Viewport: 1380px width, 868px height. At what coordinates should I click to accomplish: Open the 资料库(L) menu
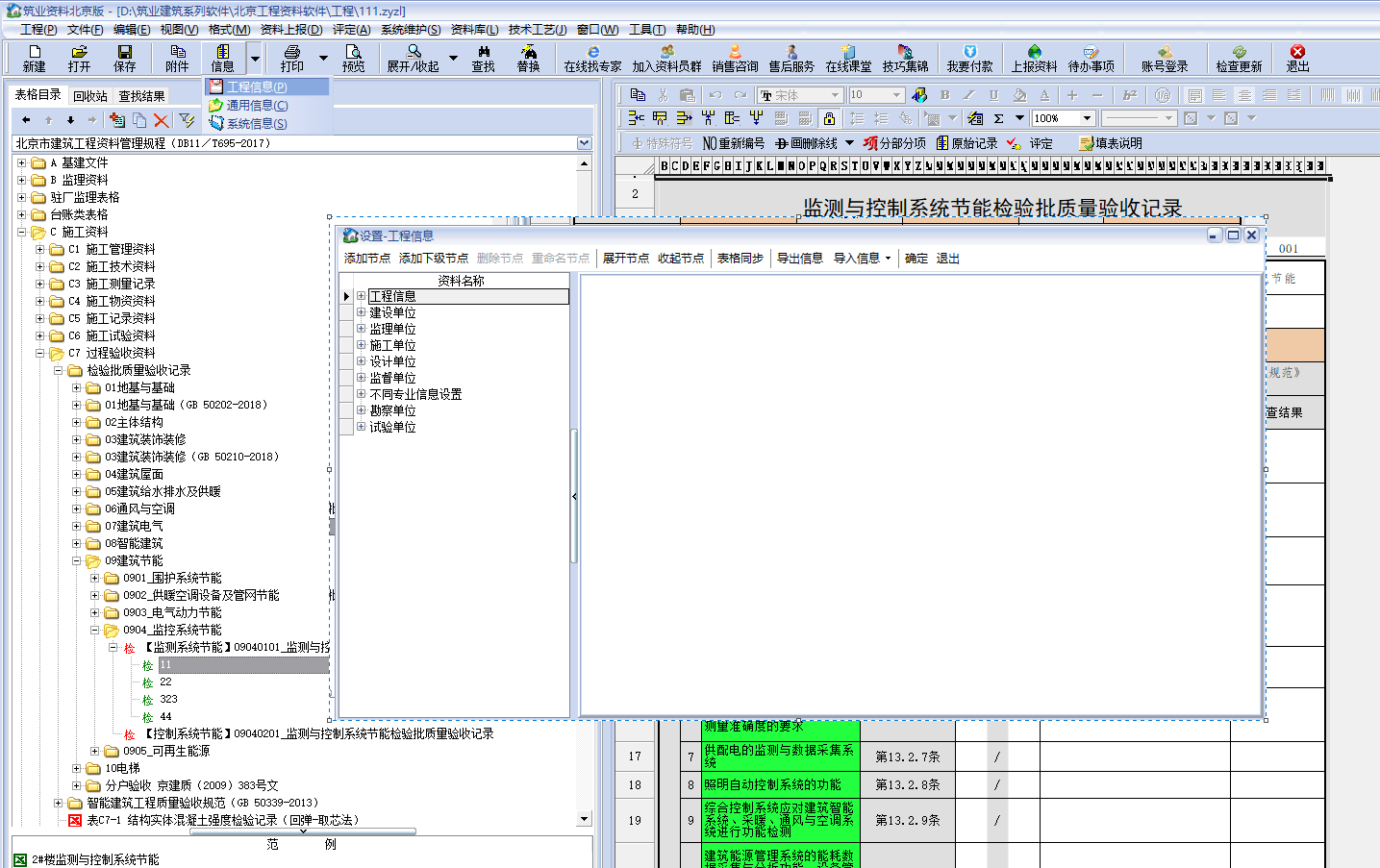point(474,30)
